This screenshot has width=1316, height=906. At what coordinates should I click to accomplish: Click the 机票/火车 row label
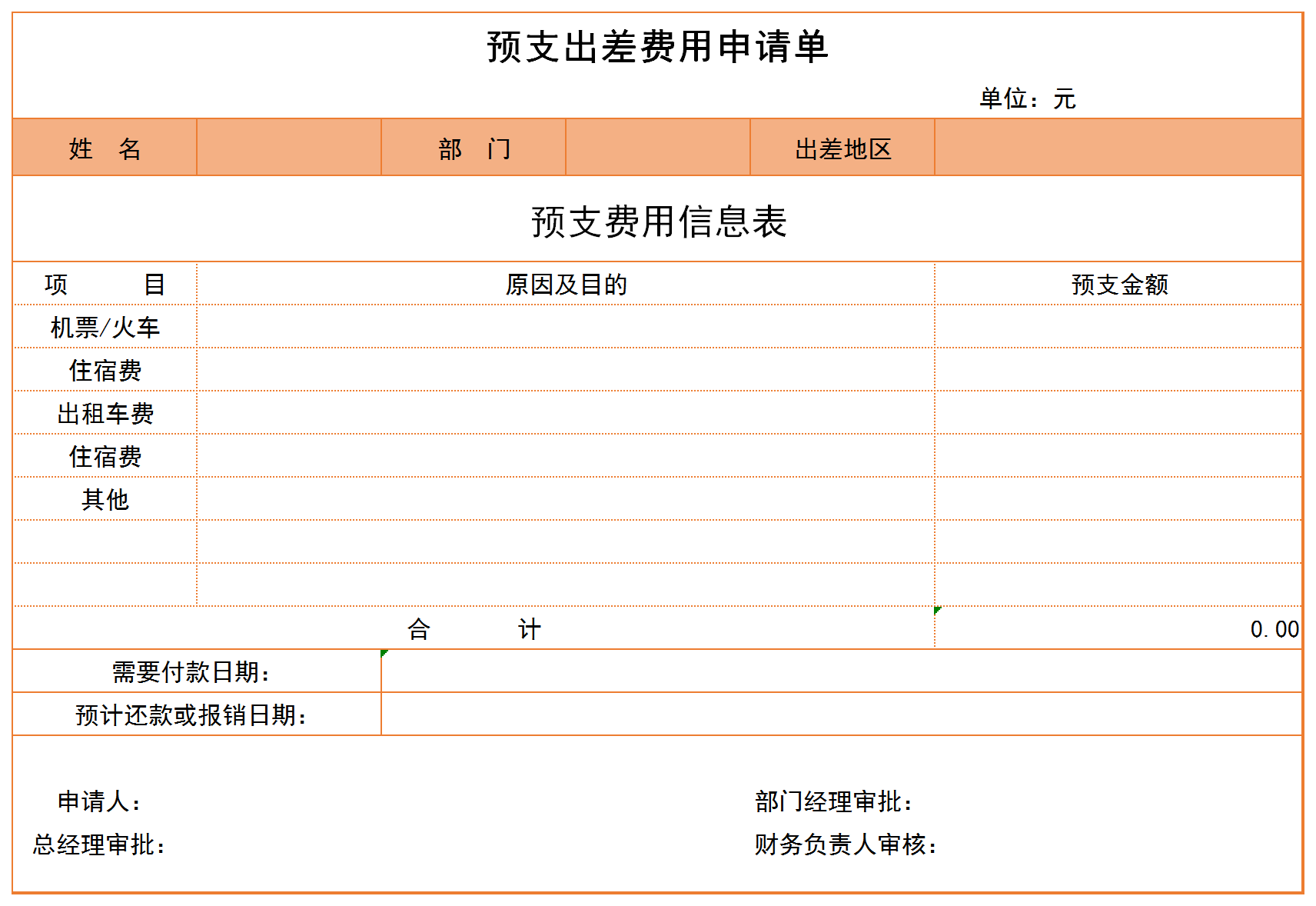click(x=105, y=328)
